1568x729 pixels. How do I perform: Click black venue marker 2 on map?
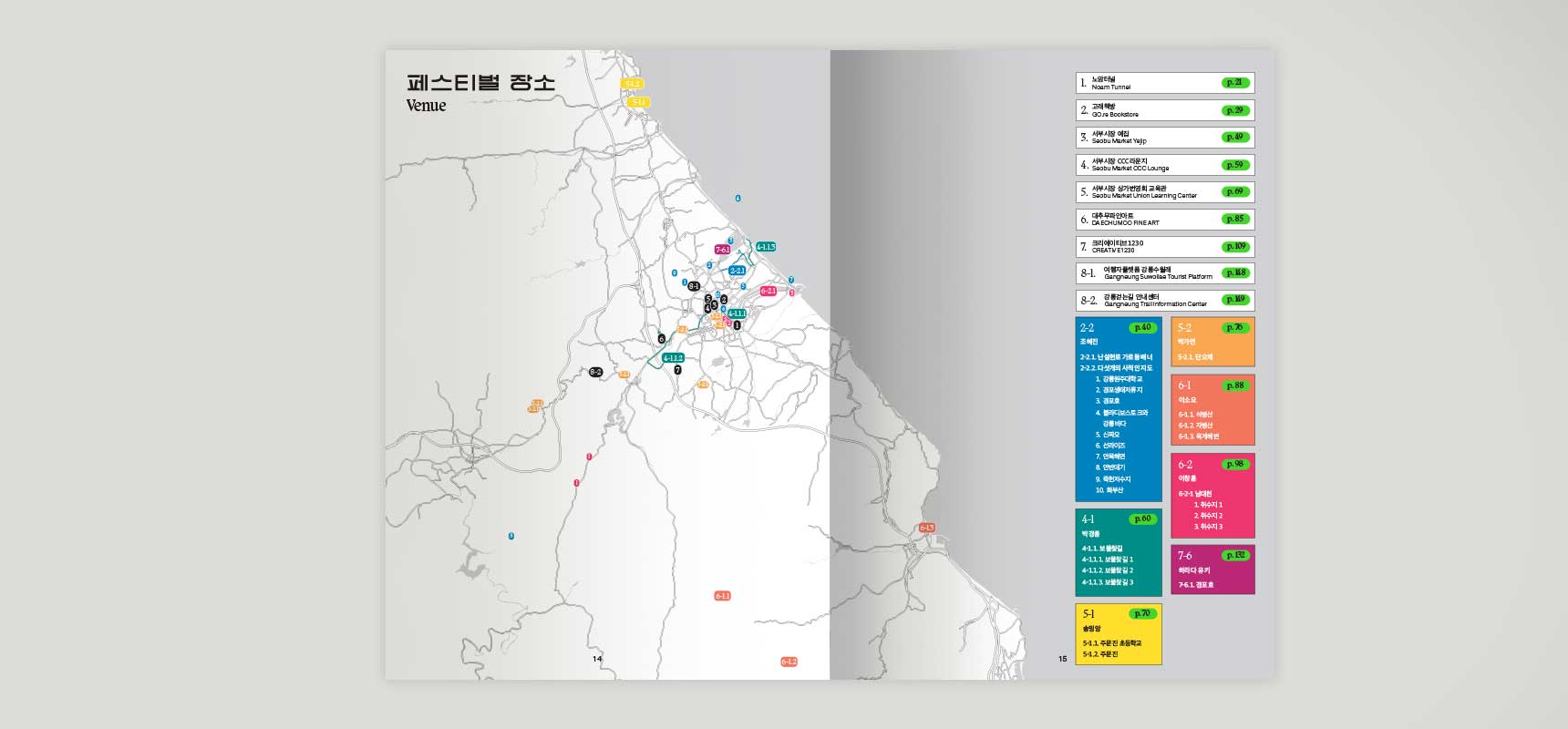tap(724, 299)
